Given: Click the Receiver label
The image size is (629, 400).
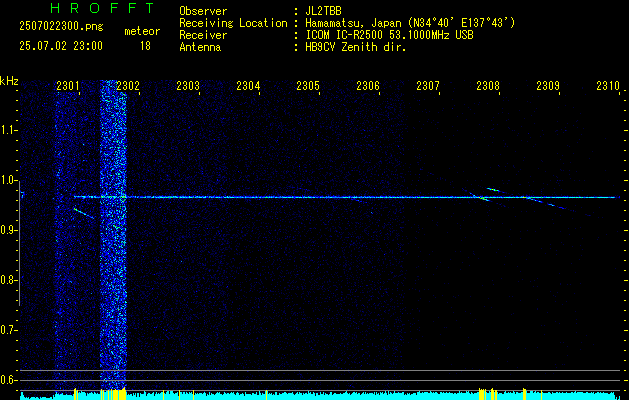Looking at the screenshot, I should pos(203,35).
